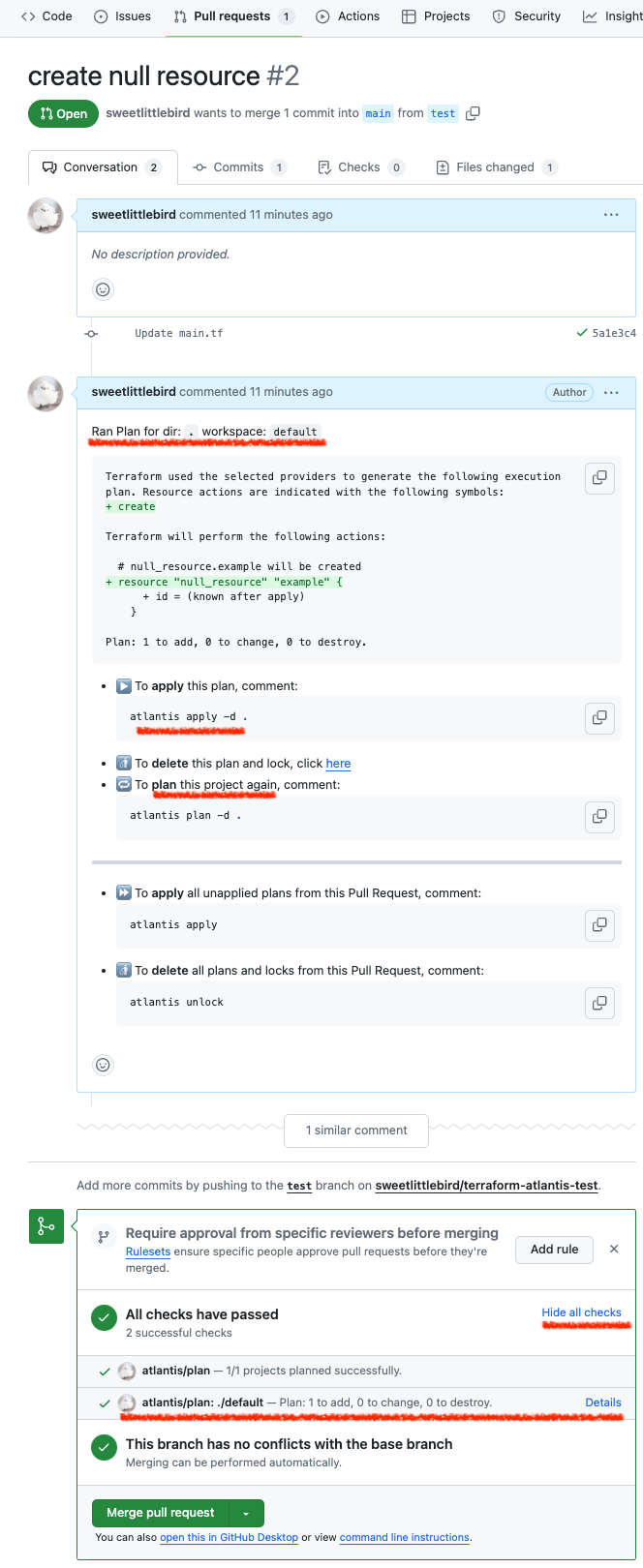Go to the Actions tab
This screenshot has height=1568, width=643.
348,16
